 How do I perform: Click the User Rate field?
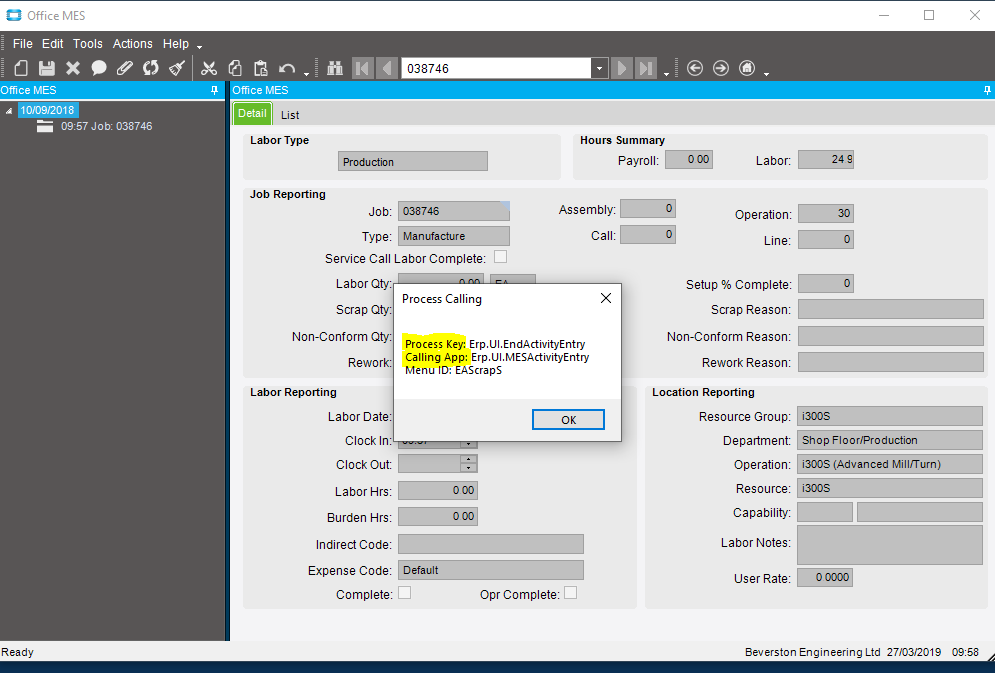point(825,577)
